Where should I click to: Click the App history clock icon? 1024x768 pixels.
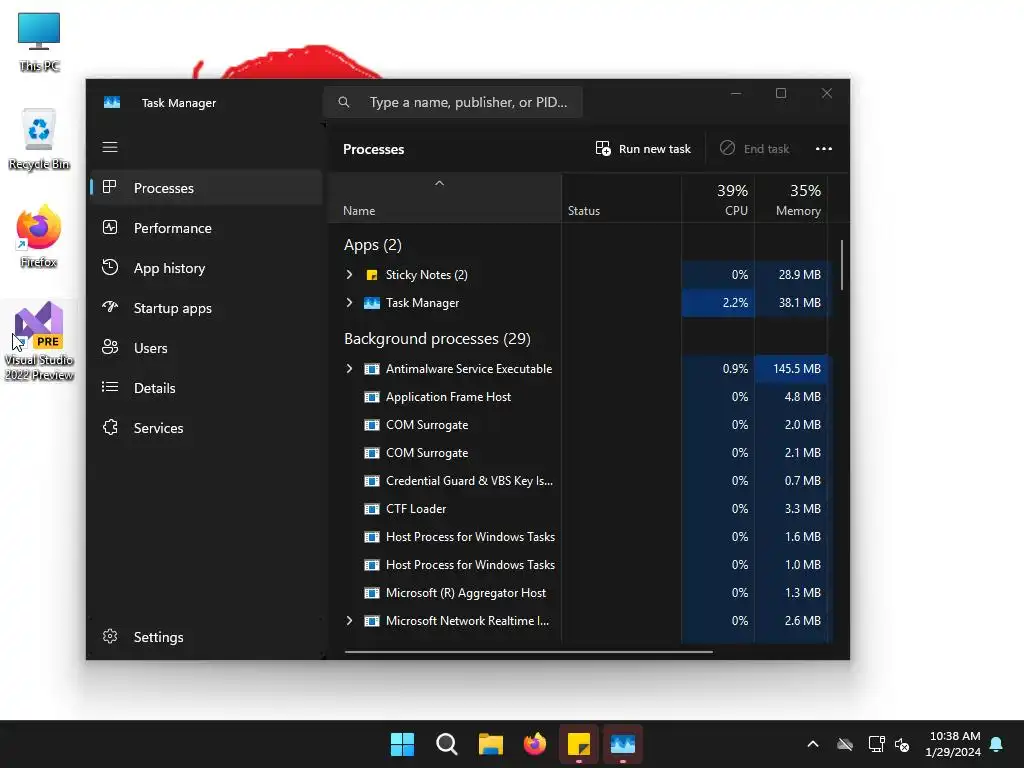click(x=110, y=267)
